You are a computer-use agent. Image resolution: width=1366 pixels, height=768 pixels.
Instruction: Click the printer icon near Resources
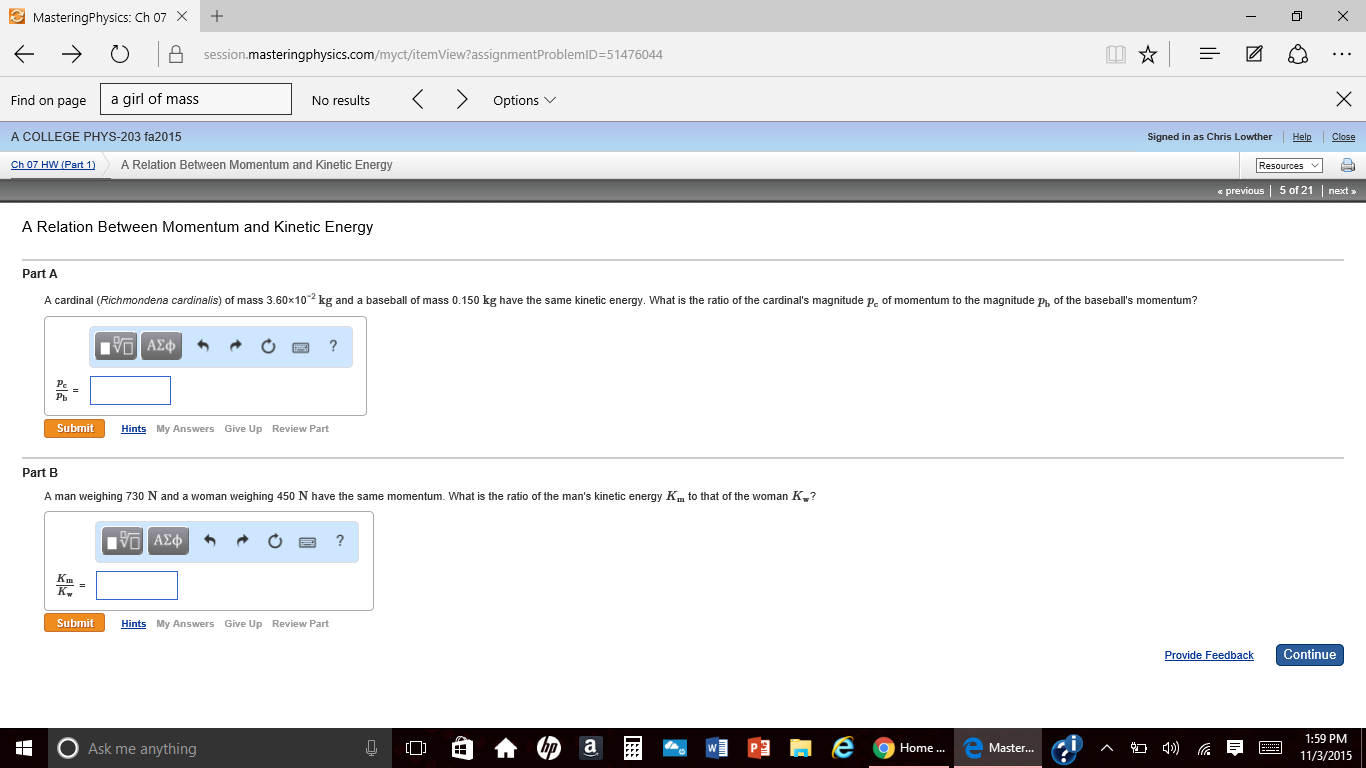[1347, 164]
